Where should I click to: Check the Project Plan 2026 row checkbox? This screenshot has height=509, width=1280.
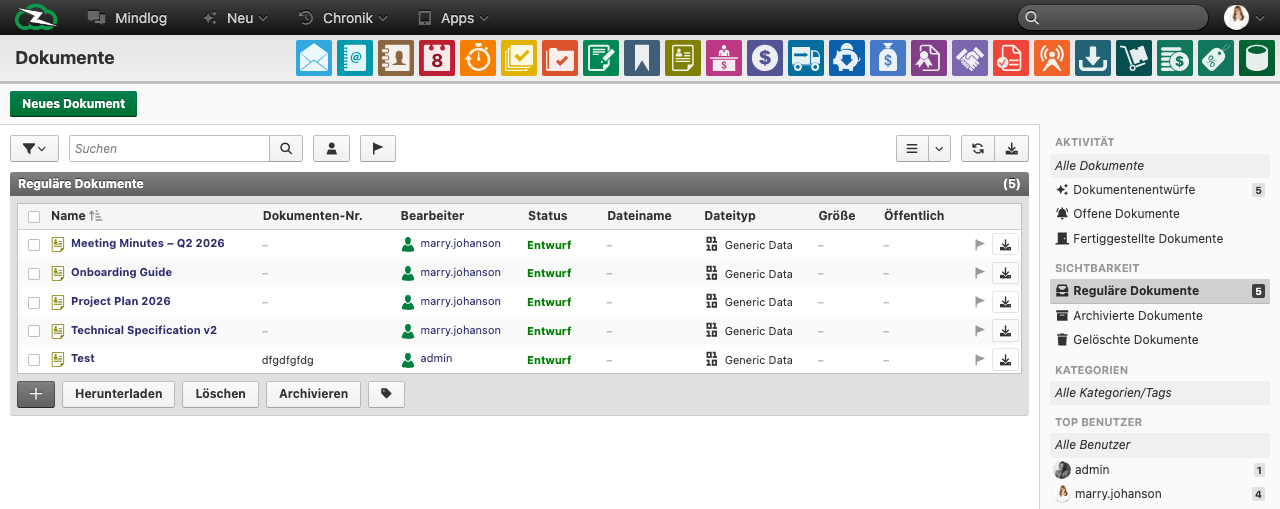(x=34, y=302)
